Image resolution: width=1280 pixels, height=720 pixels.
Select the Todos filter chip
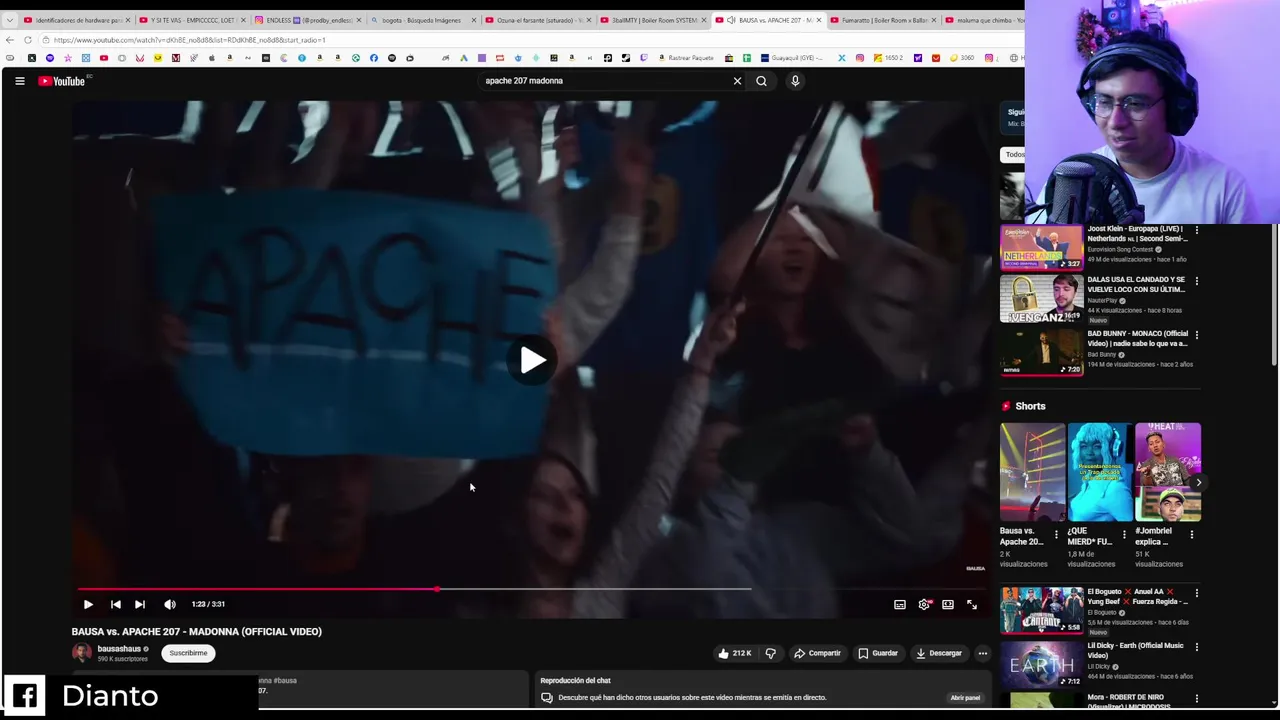coord(1012,154)
